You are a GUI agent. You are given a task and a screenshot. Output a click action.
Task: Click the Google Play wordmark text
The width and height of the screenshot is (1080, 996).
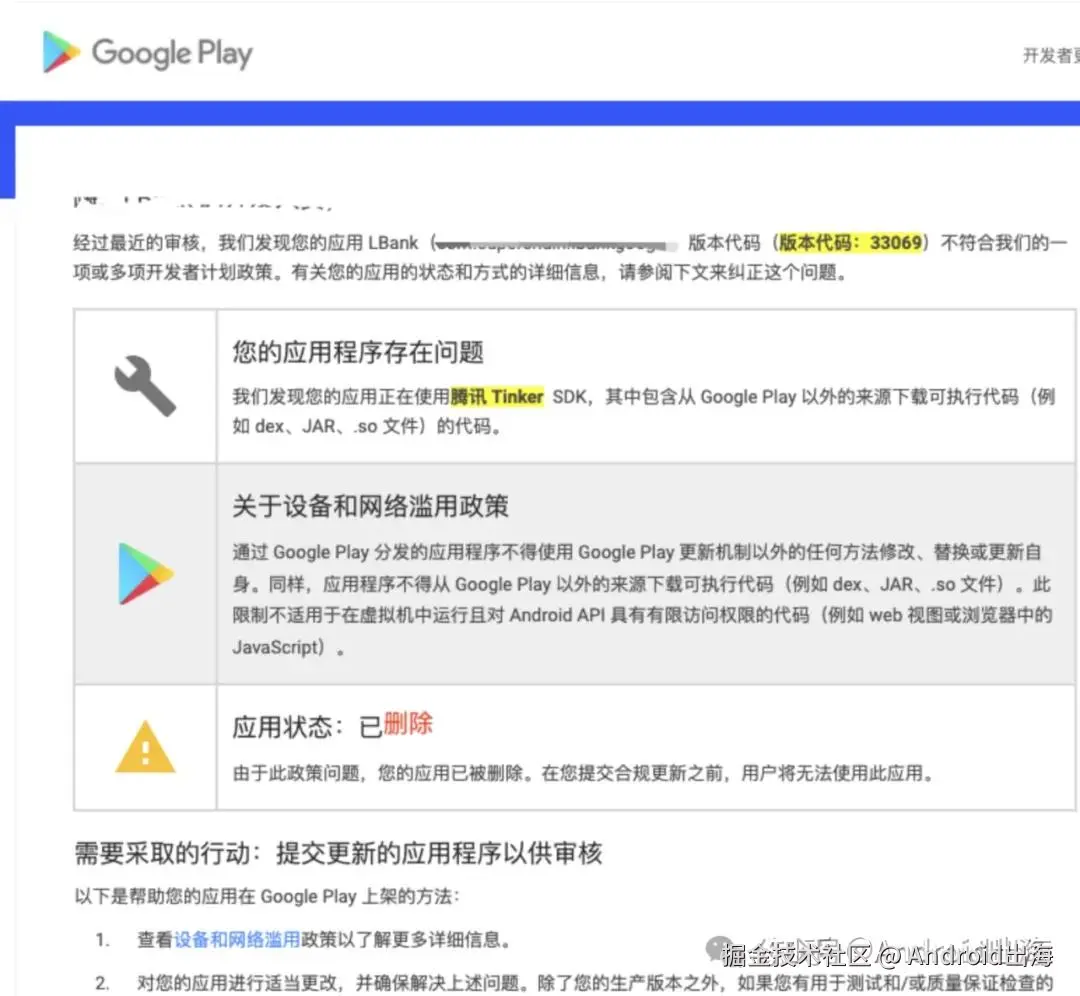coord(172,54)
